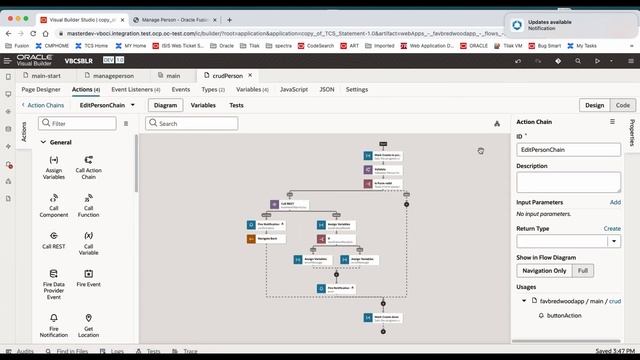Screen dimensions: 640x360
Task: Edit the action chain ID field
Action: pos(568,150)
